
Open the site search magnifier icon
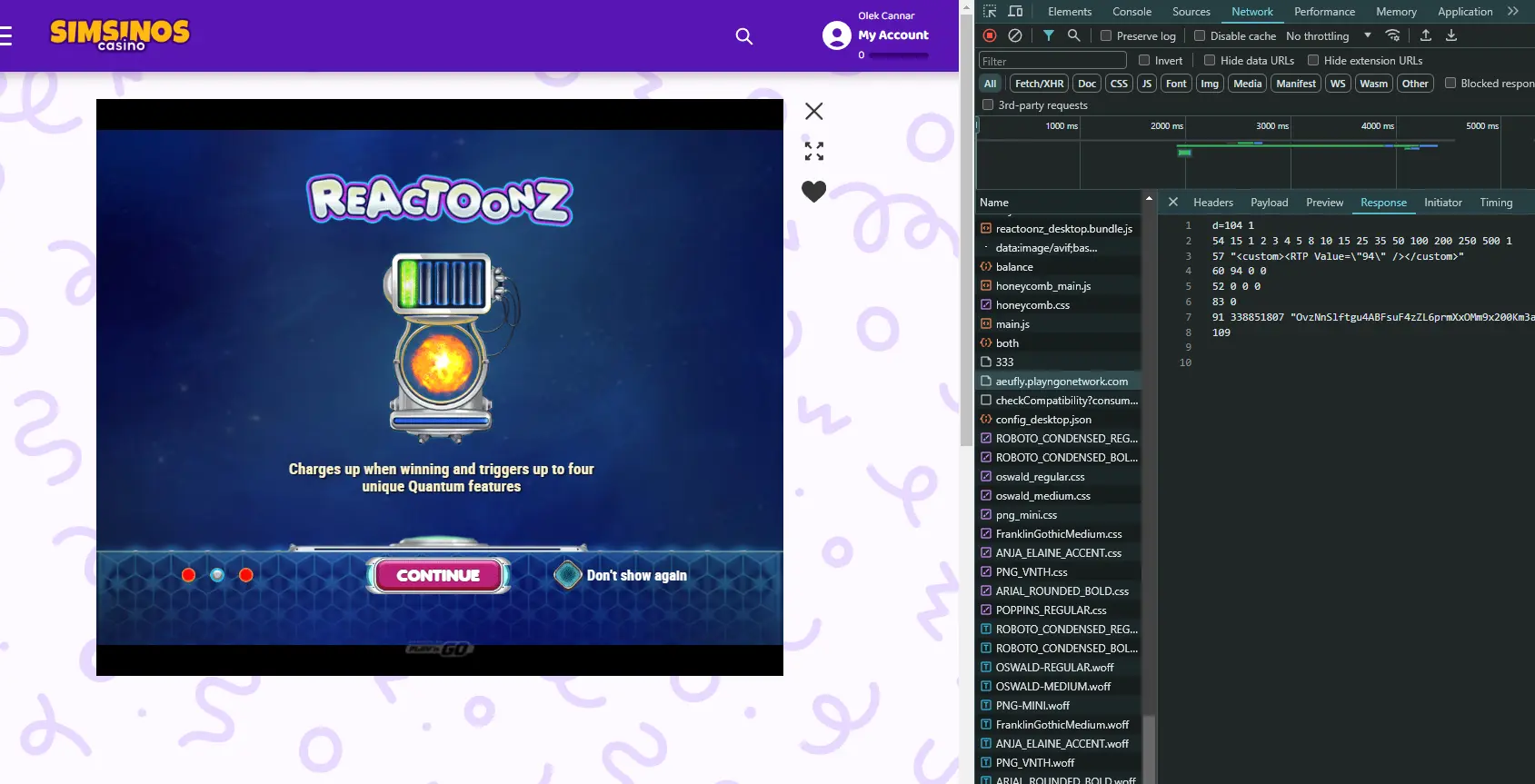point(744,36)
